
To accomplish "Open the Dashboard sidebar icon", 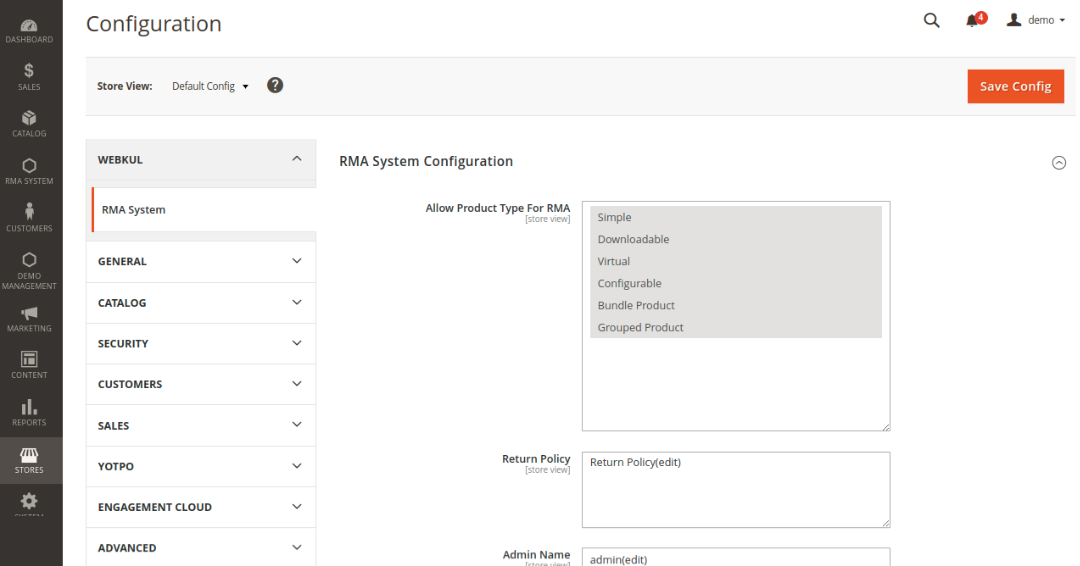I will 29,26.
